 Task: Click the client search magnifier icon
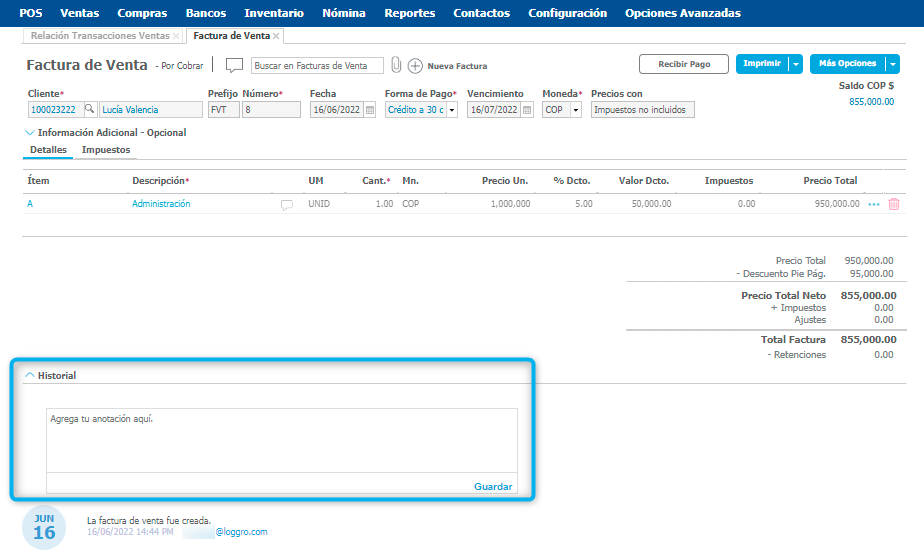pyautogui.click(x=89, y=110)
